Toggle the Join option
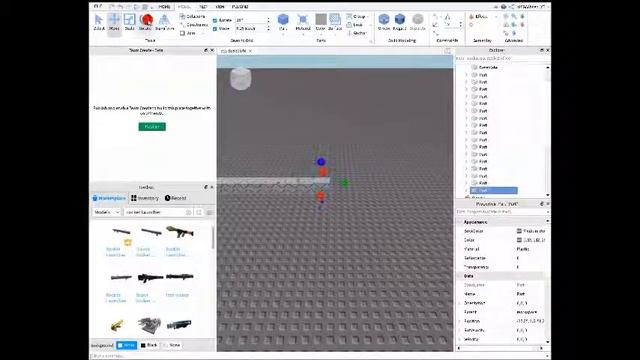Screen dimensions: 640x360 point(188,33)
